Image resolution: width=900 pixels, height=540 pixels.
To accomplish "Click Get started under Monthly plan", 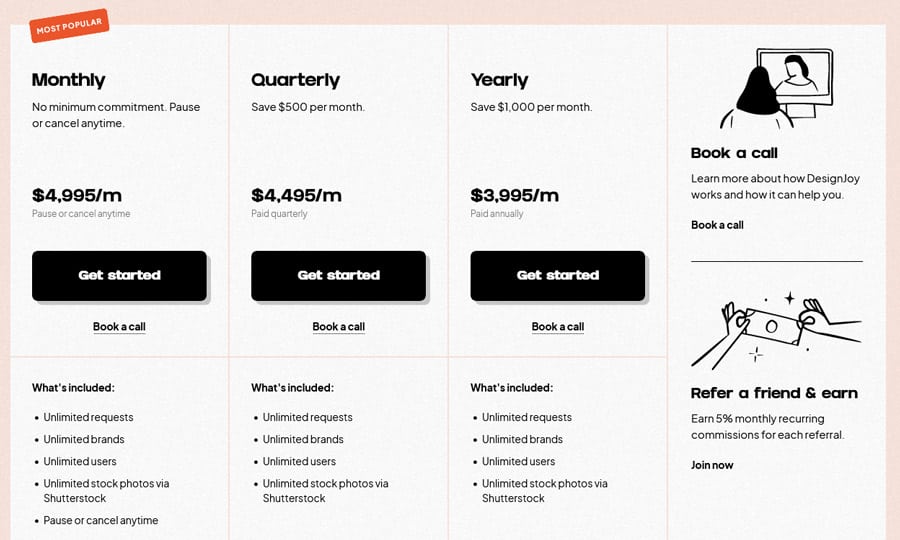I will point(119,275).
